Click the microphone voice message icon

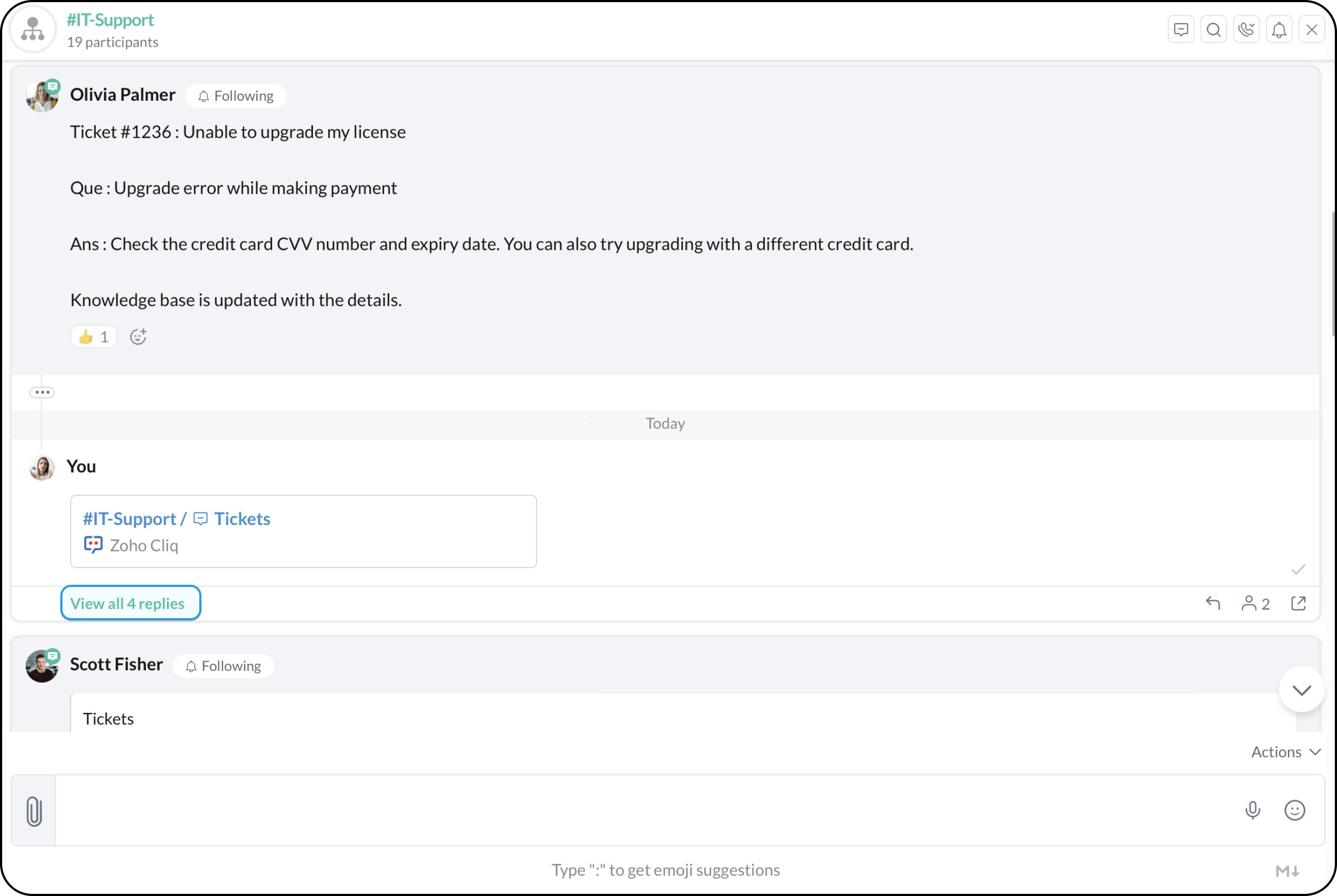[1252, 810]
